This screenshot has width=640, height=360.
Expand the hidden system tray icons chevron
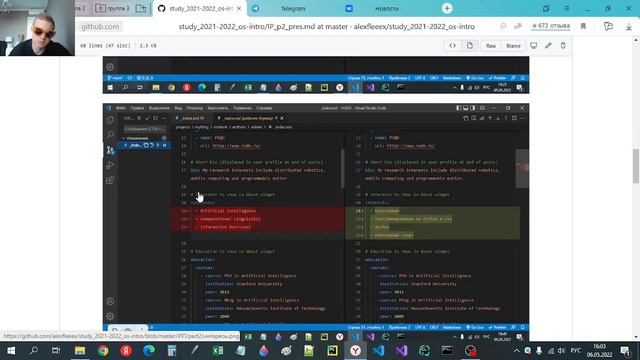pos(516,351)
